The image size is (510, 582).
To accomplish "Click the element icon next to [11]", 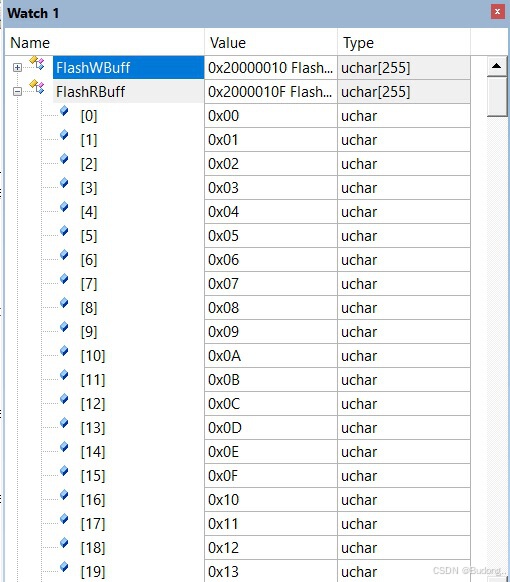I will (x=64, y=375).
